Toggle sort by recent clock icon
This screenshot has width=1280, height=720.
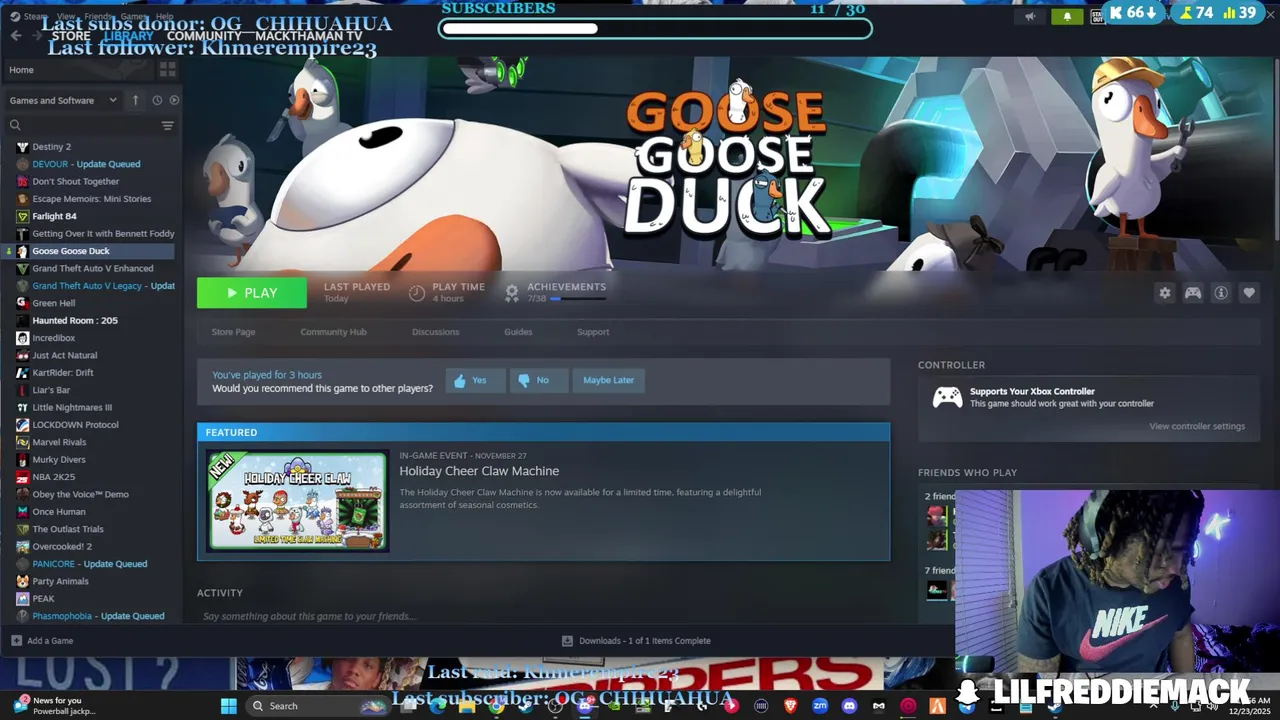pos(157,100)
